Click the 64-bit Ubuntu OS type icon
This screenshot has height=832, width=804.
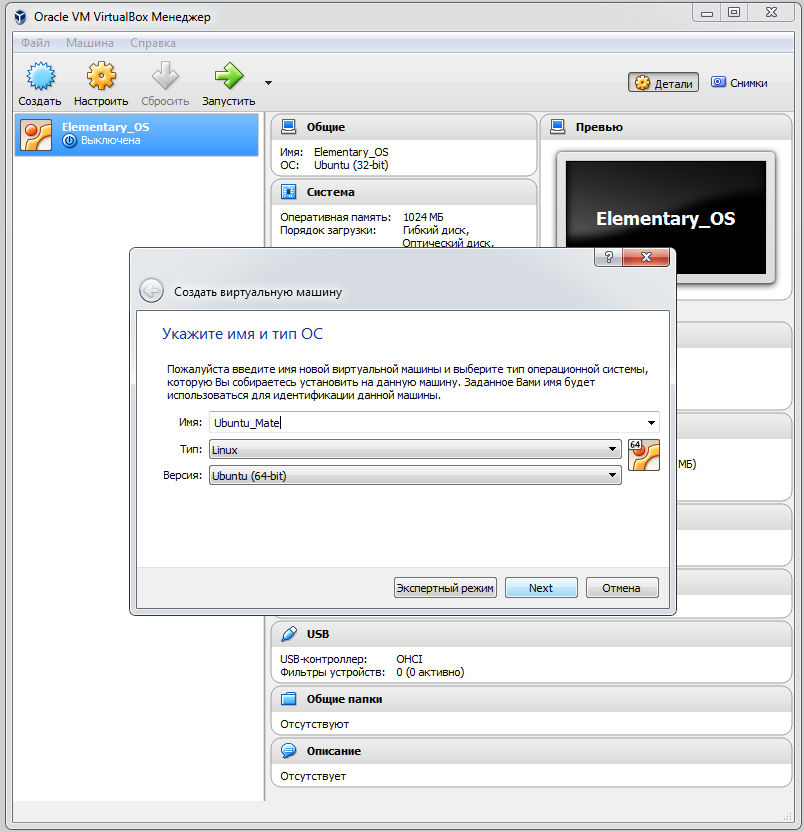644,455
